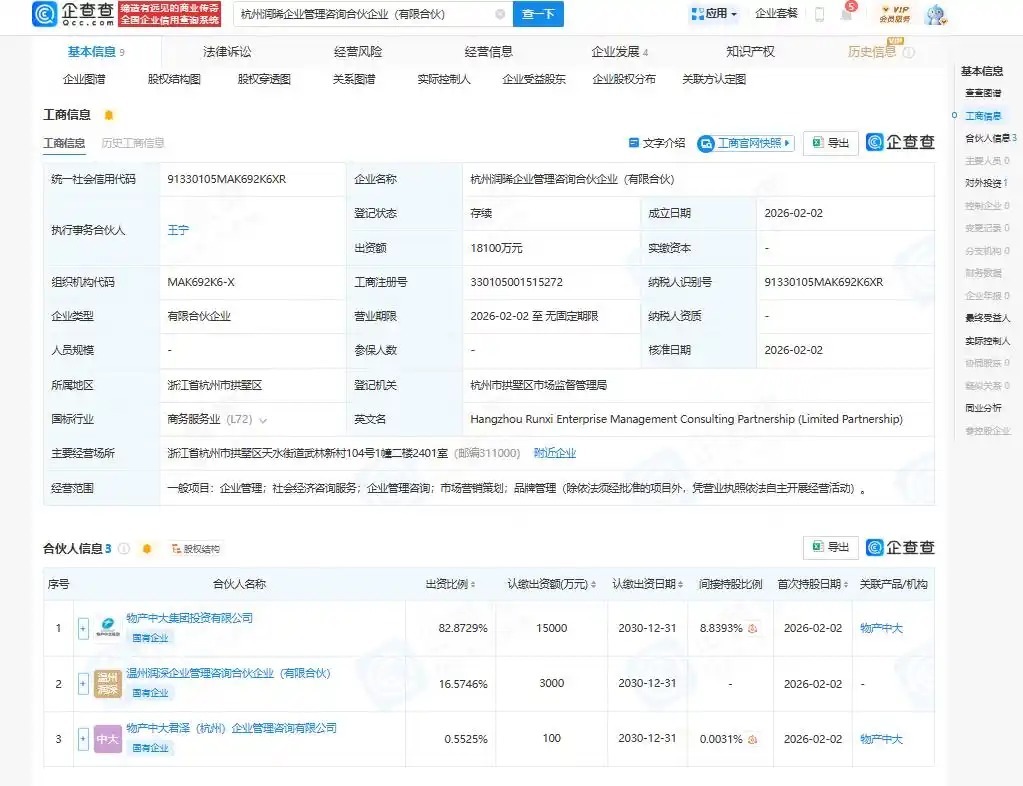Sort partners by 出资比例 column

point(450,584)
